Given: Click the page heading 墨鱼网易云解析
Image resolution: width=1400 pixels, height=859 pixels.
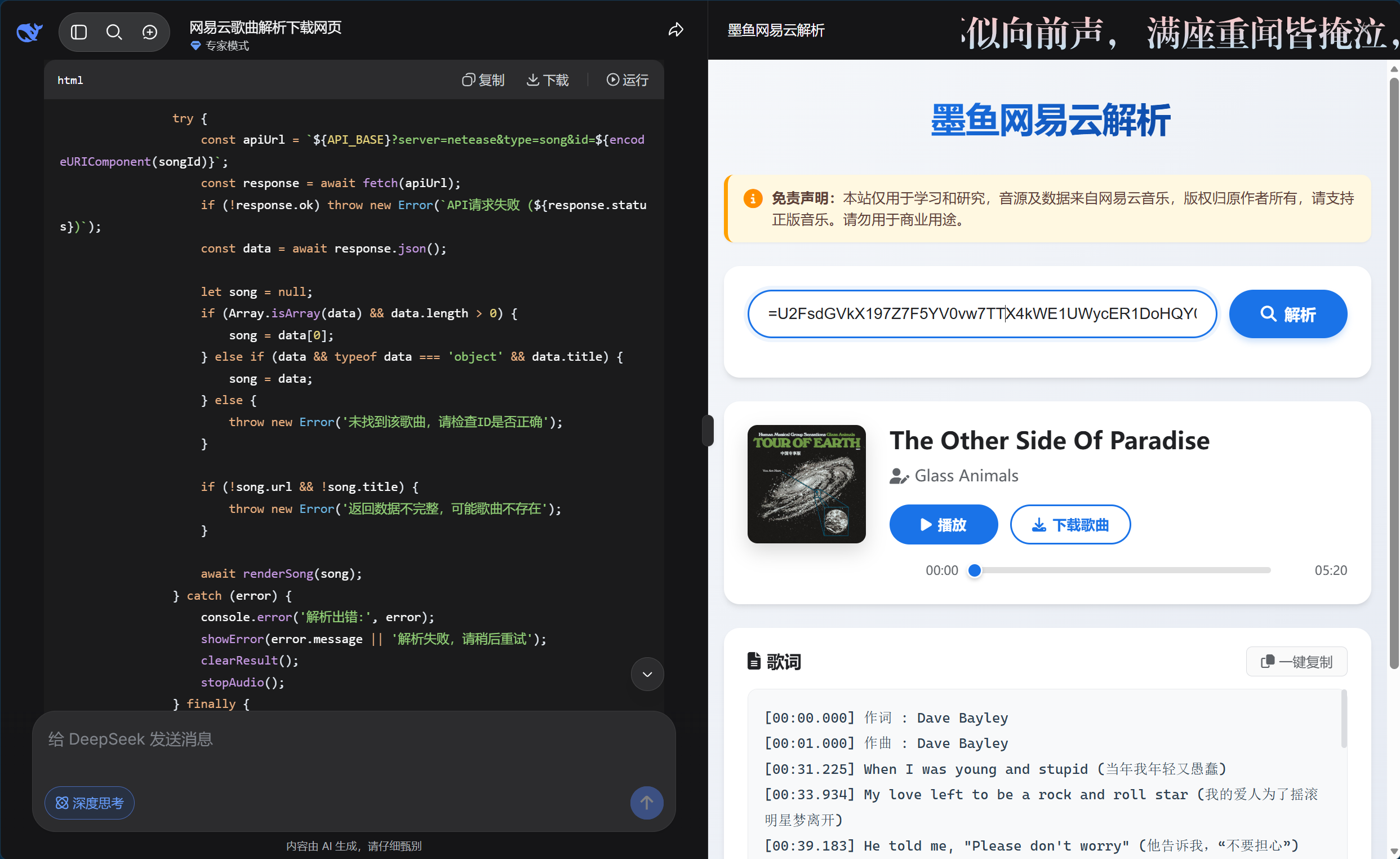Looking at the screenshot, I should [1050, 120].
